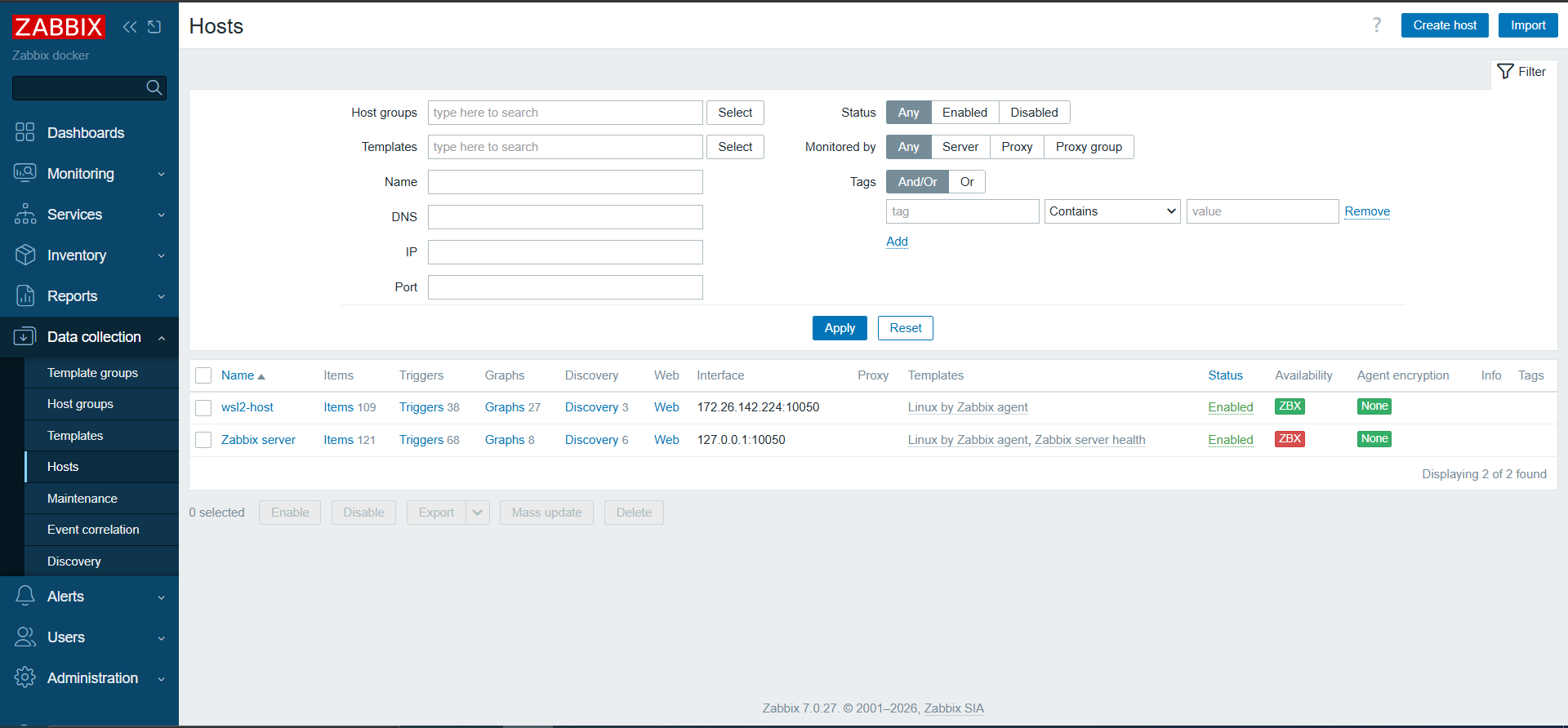
Task: Switch tag evaluation to And/Or
Action: point(917,182)
